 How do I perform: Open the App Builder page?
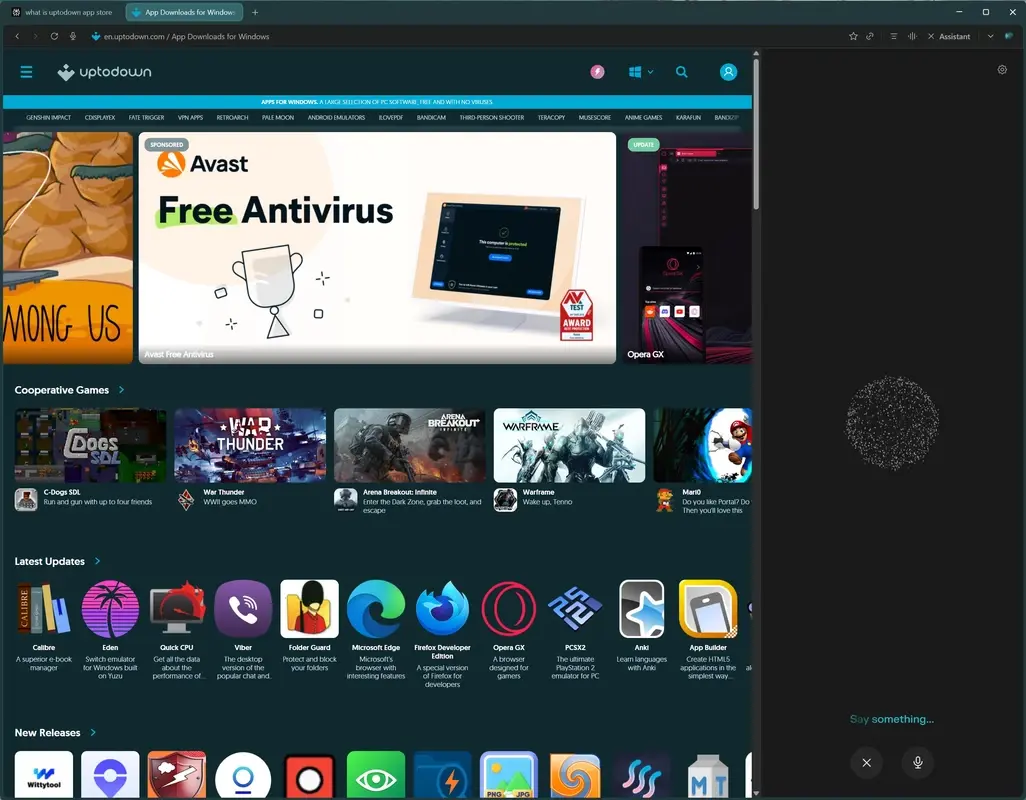point(708,608)
